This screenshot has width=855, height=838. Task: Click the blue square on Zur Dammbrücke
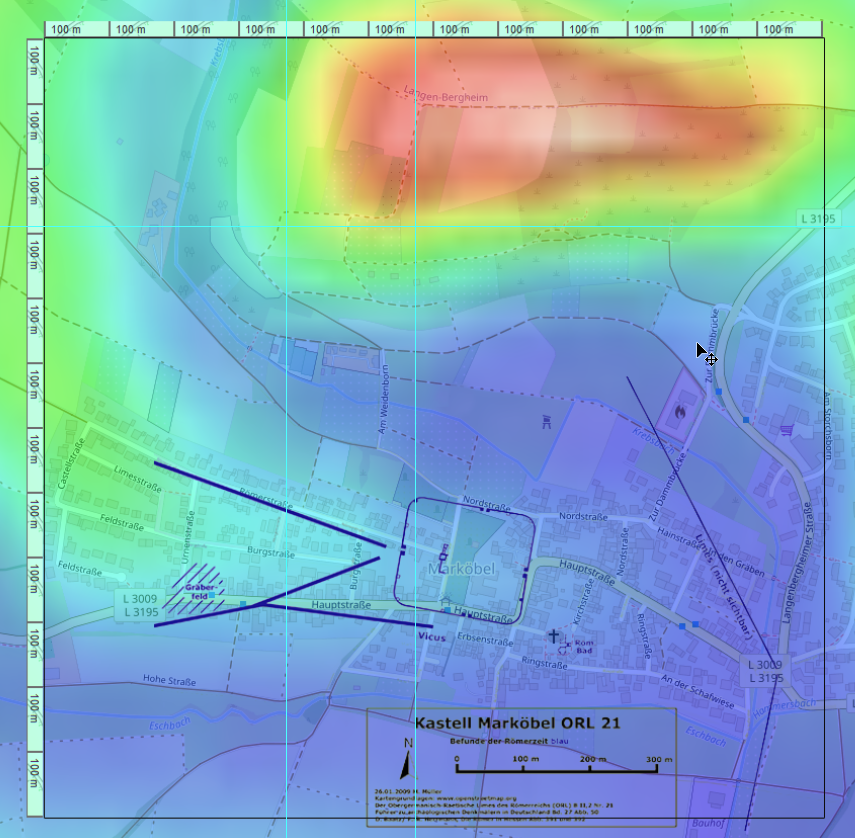[x=719, y=391]
